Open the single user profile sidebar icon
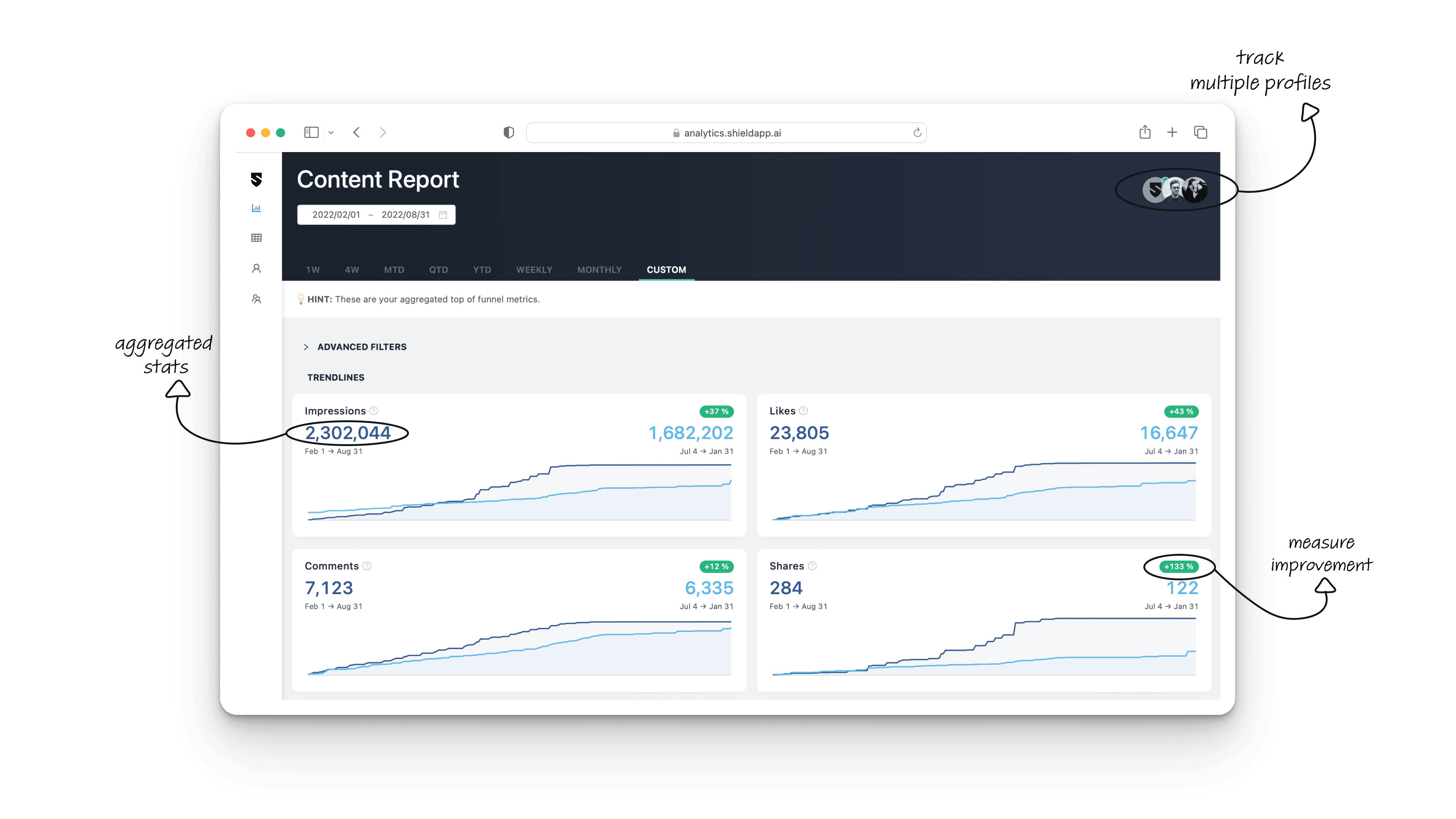 pos(256,268)
